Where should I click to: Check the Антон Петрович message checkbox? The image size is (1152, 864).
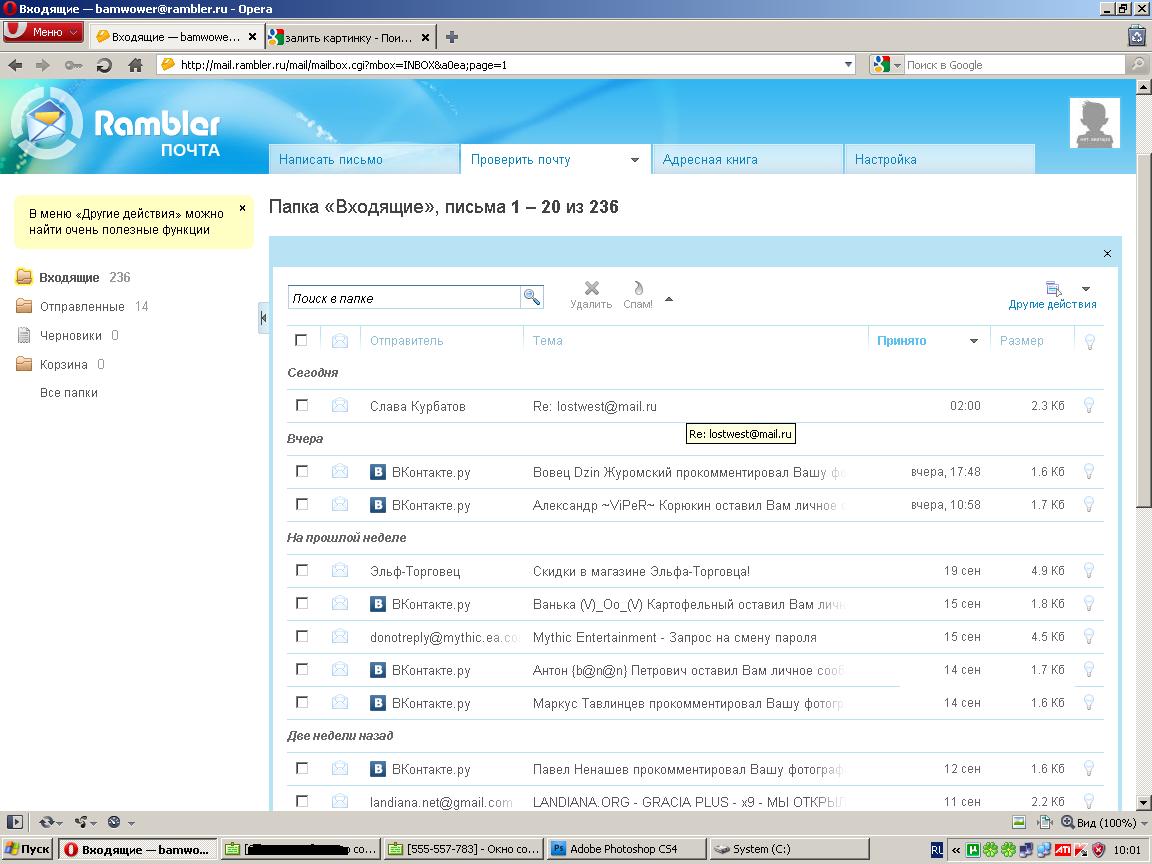pos(301,669)
